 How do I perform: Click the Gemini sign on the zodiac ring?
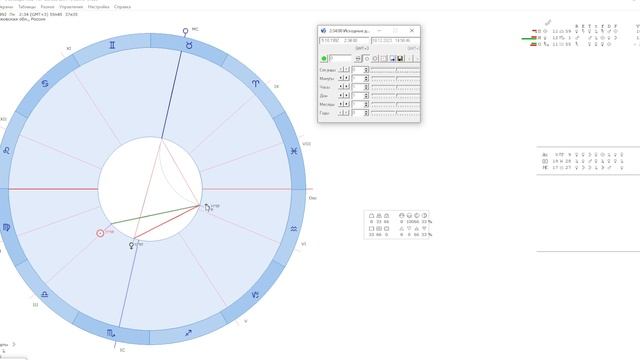coord(112,45)
